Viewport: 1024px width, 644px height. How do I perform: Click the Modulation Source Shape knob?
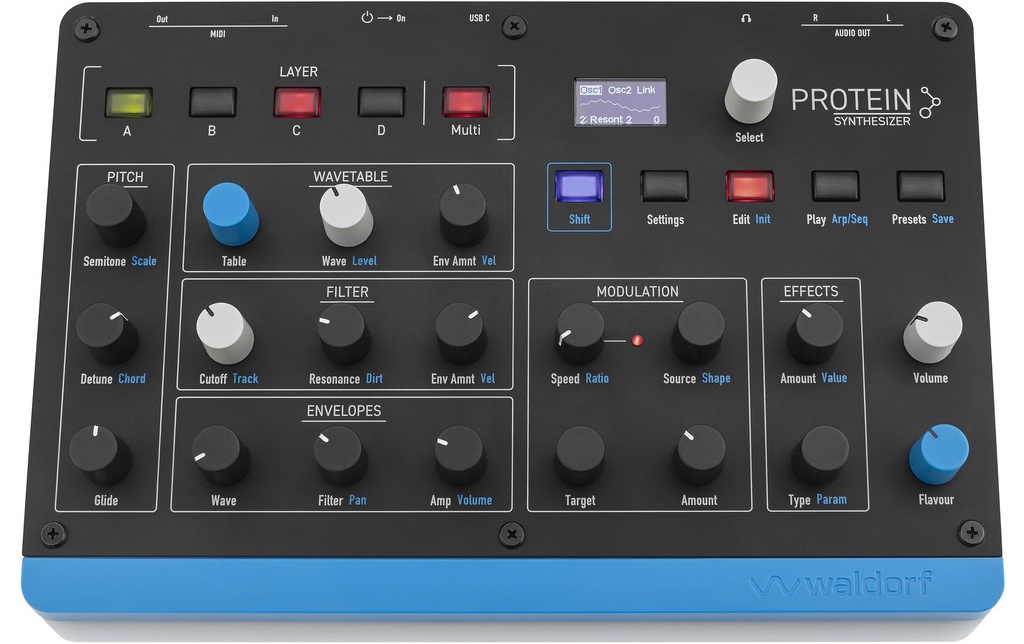699,332
